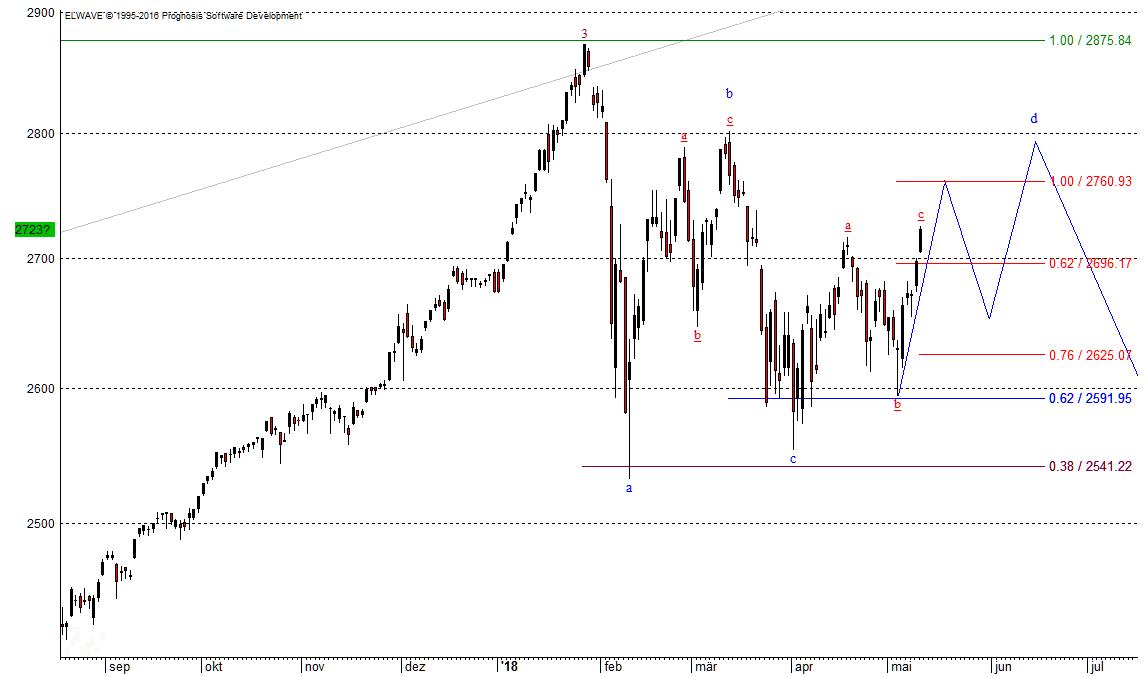
Task: Click the purple wave "3" label at the peak
Action: click(x=584, y=33)
